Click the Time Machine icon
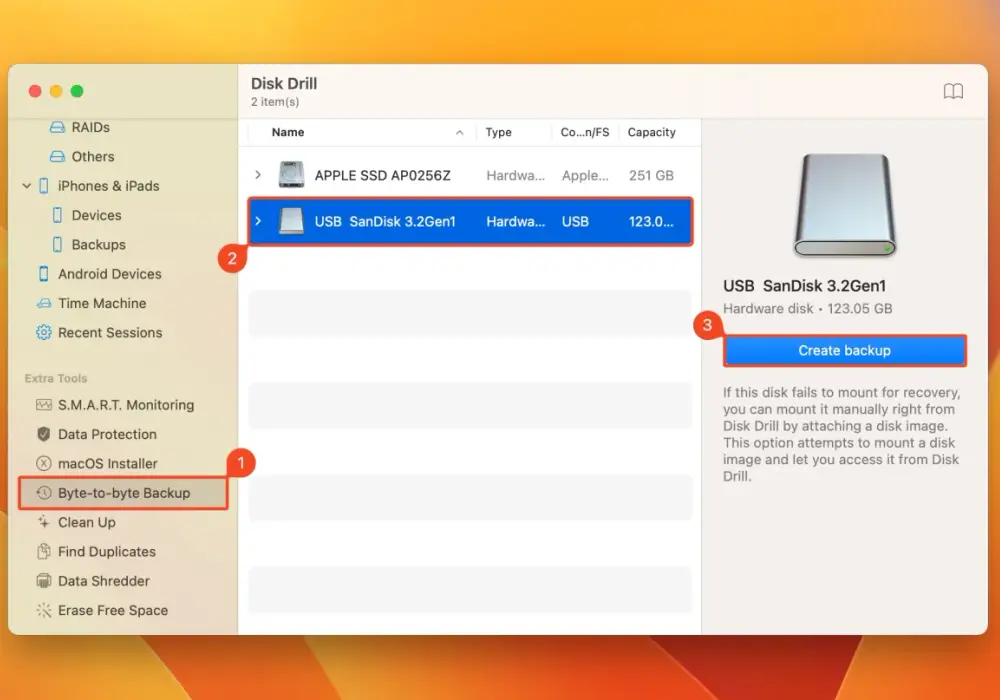Viewport: 1000px width, 700px height. (x=43, y=303)
